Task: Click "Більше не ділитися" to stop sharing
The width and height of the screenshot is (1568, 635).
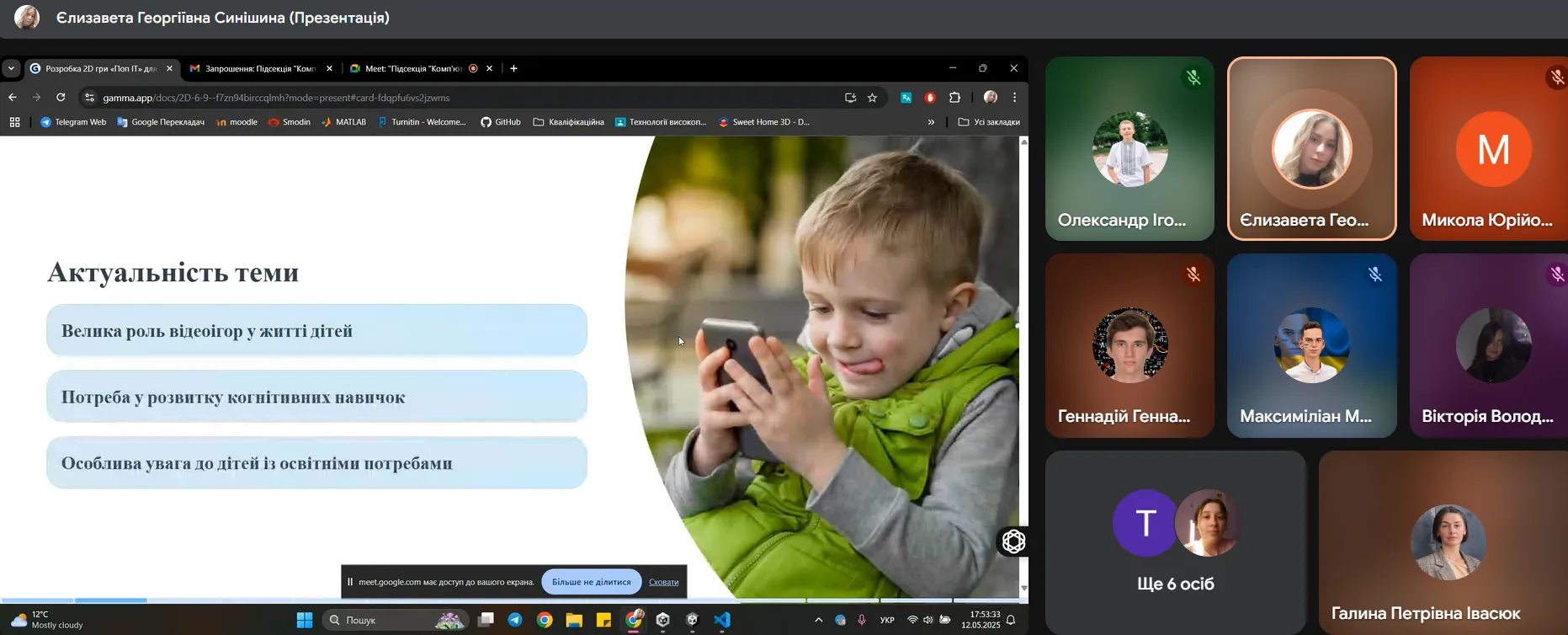Action: click(x=591, y=582)
